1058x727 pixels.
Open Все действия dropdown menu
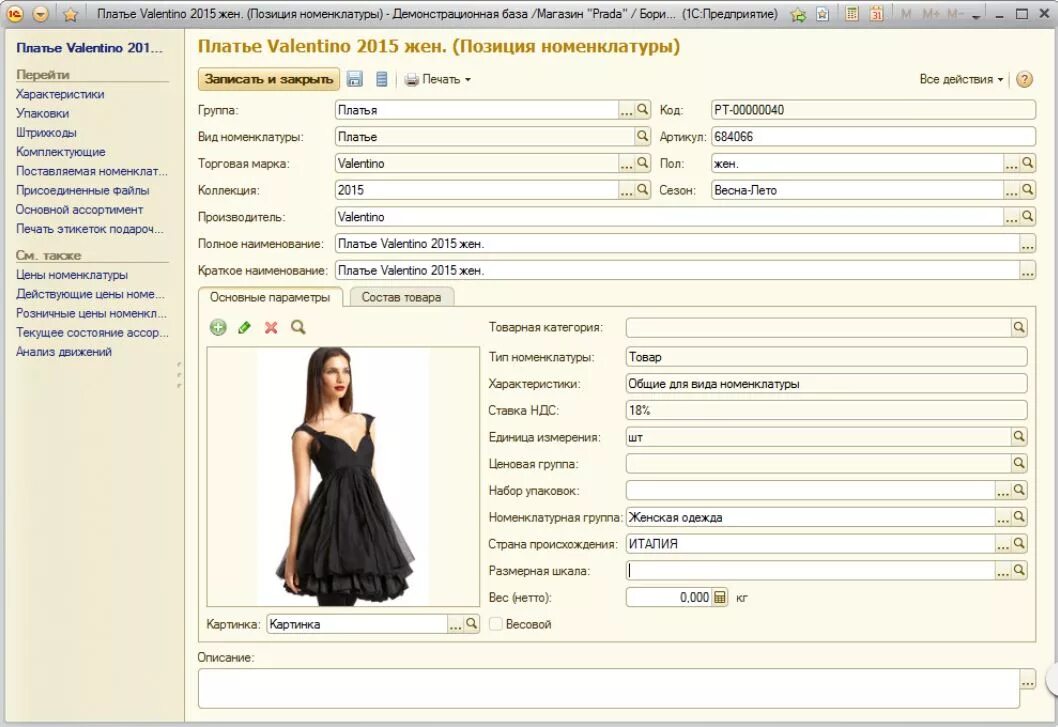tap(961, 79)
